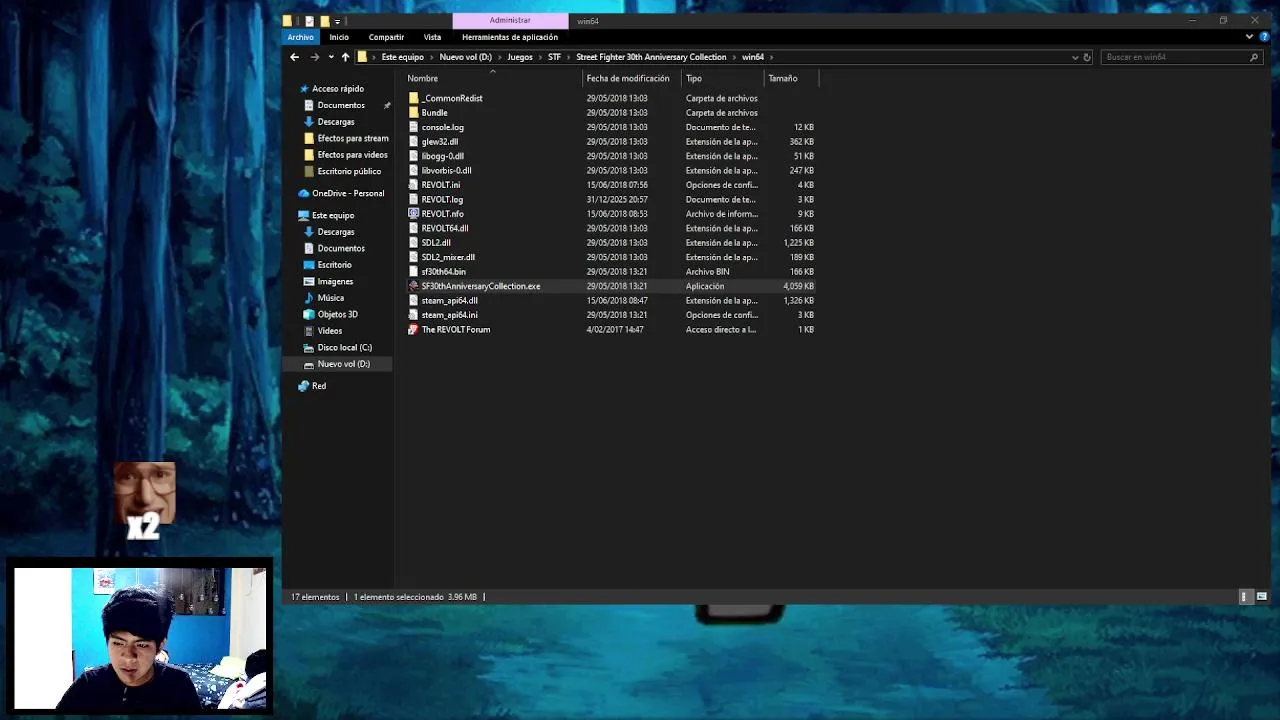The height and width of the screenshot is (720, 1280).
Task: Select the console.log file icon
Action: click(x=414, y=127)
